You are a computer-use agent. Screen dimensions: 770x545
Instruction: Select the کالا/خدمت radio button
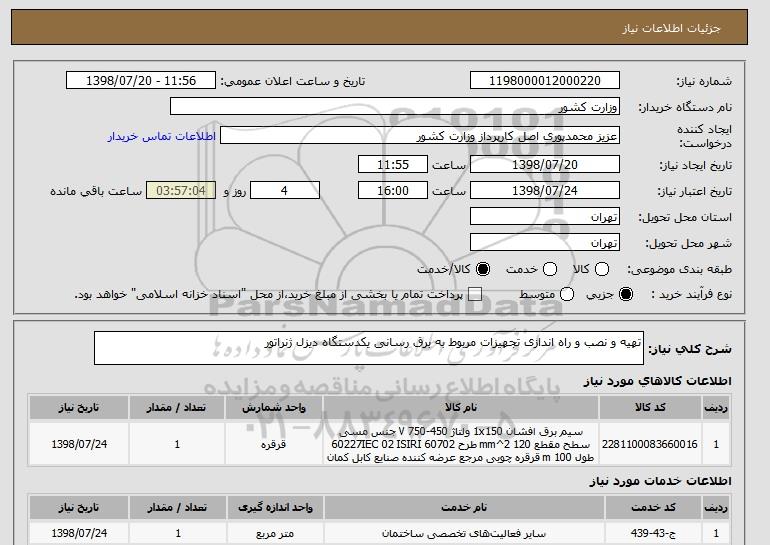tap(483, 269)
